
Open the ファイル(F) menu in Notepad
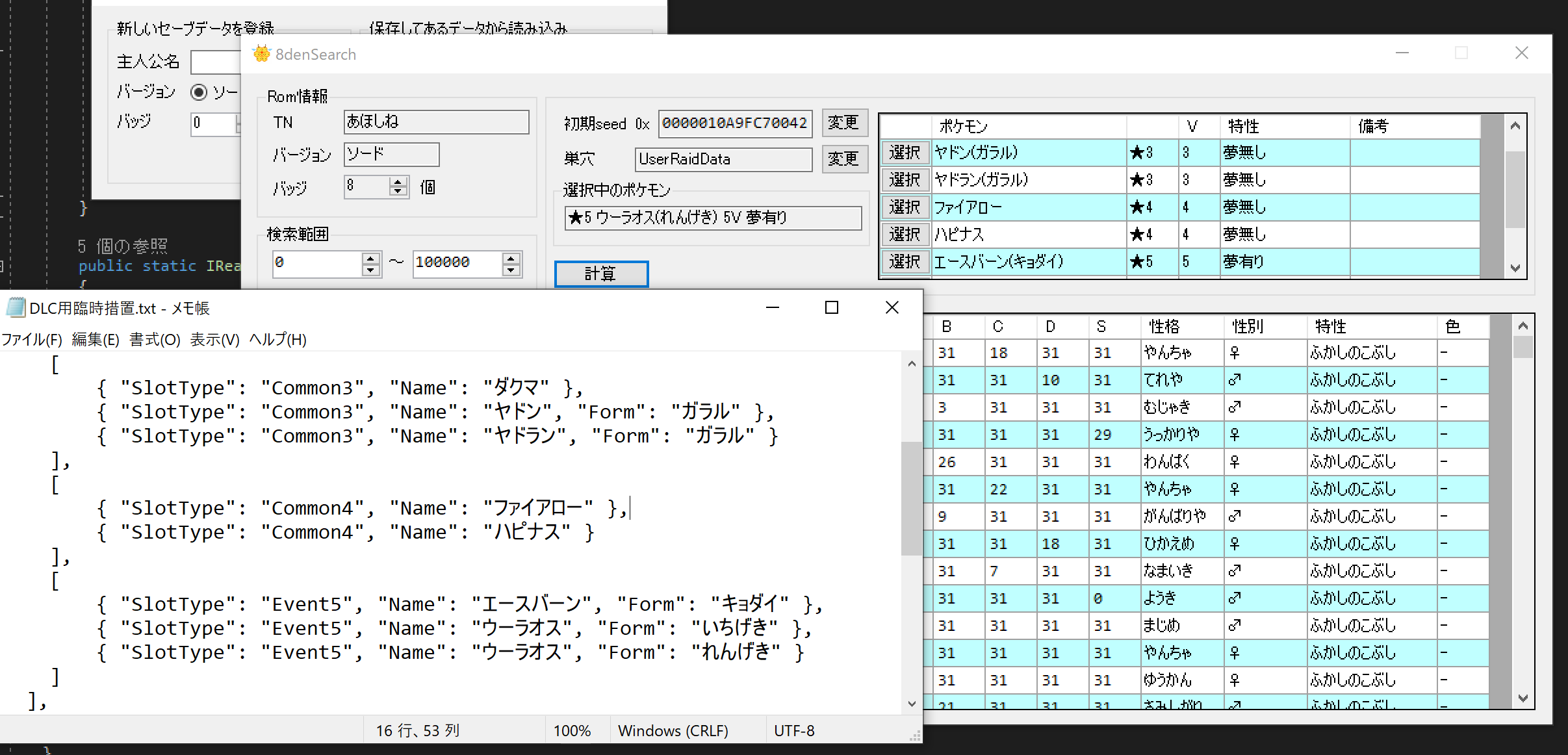[32, 339]
